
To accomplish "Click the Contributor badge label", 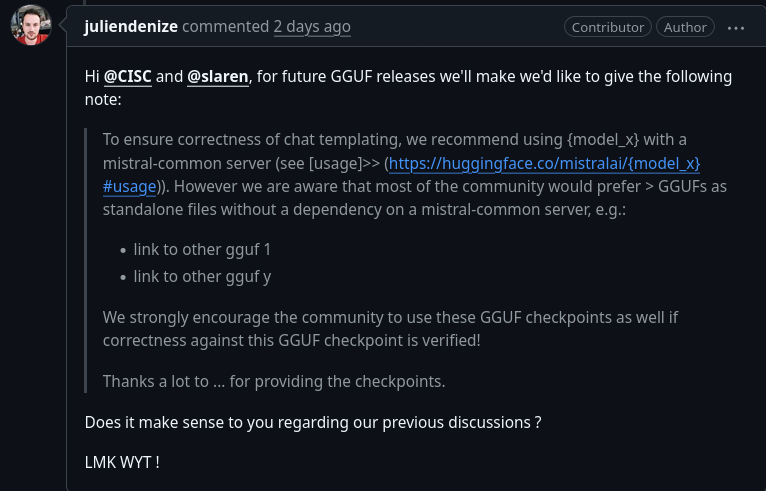I will [x=608, y=27].
